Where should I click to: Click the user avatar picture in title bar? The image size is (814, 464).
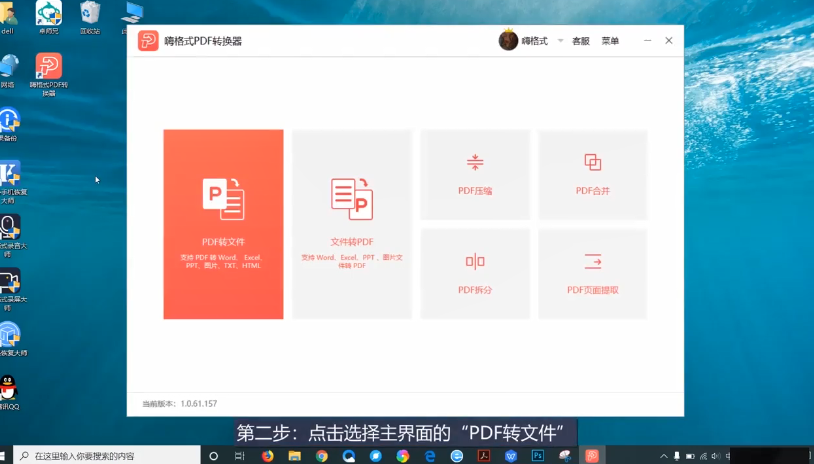pyautogui.click(x=508, y=40)
